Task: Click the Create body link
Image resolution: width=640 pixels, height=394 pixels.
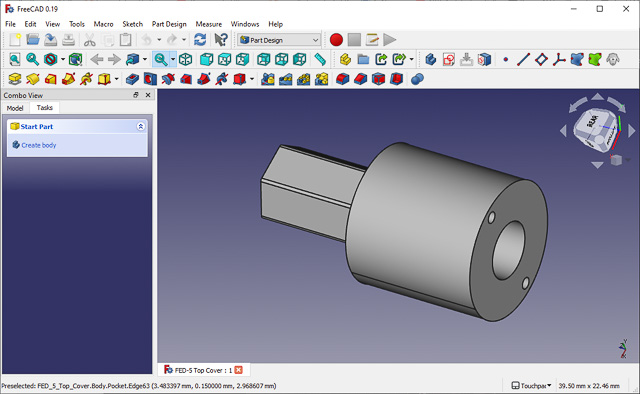Action: [x=39, y=145]
